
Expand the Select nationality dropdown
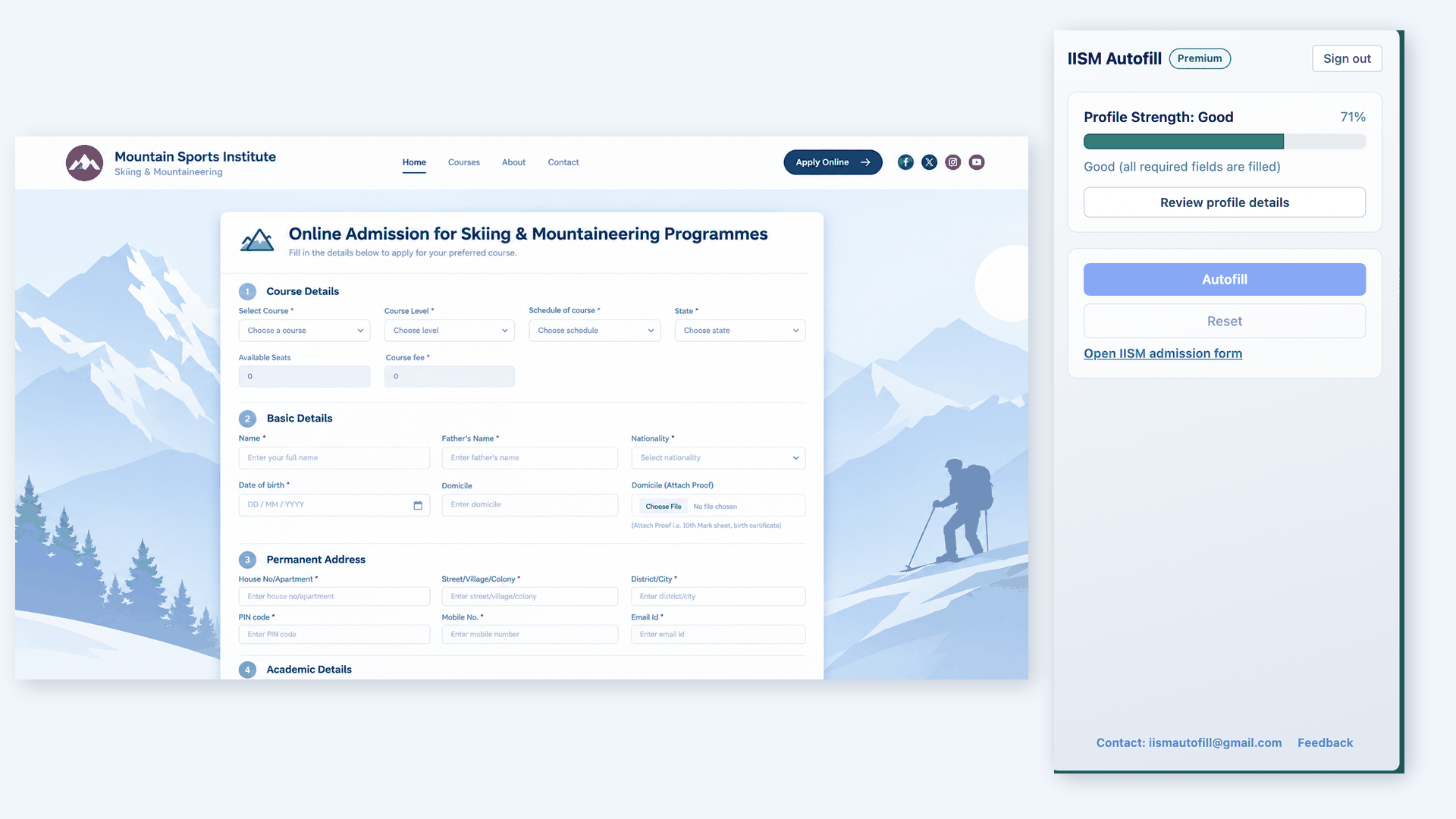pyautogui.click(x=718, y=458)
